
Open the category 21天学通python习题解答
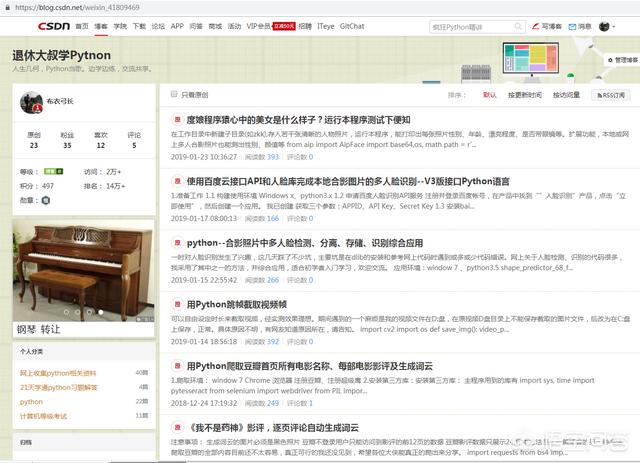59,387
